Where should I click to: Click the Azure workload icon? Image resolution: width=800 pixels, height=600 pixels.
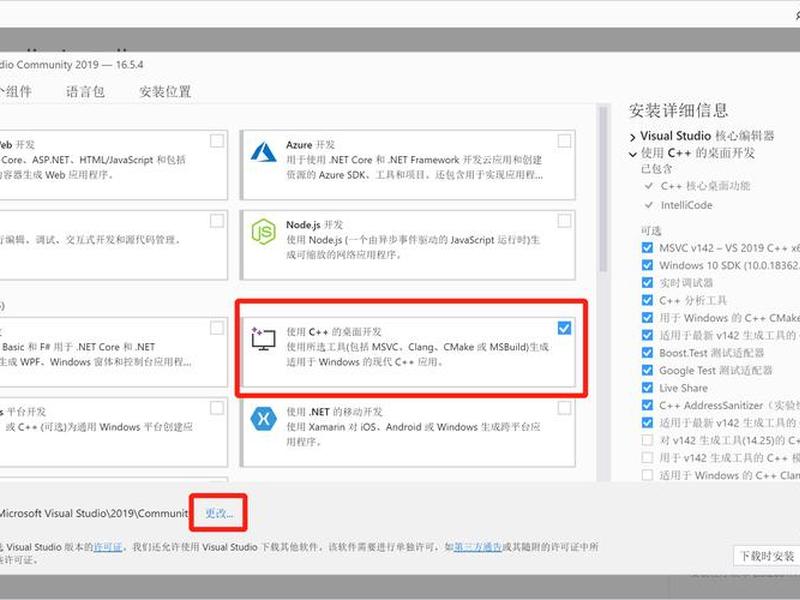click(x=263, y=152)
